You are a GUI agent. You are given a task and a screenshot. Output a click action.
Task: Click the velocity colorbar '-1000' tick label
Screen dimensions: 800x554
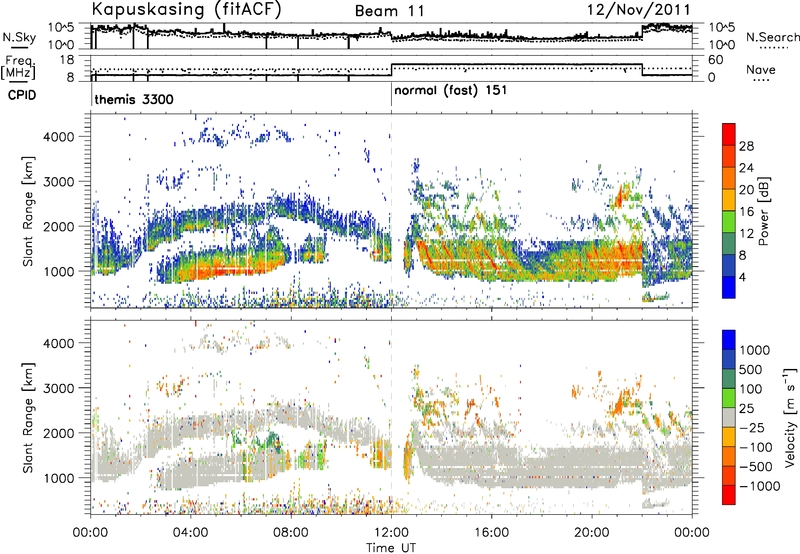759,486
